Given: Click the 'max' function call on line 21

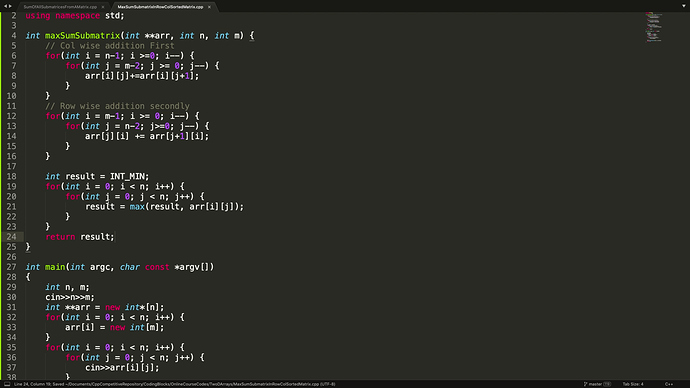Looking at the screenshot, I should click(137, 207).
